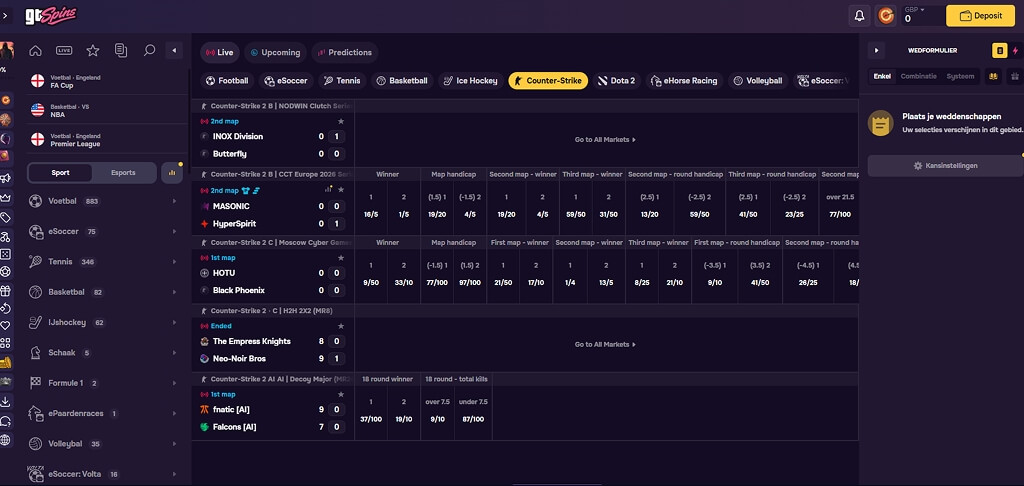Favorite the INOX Division match star
1024x486 pixels.
point(340,122)
